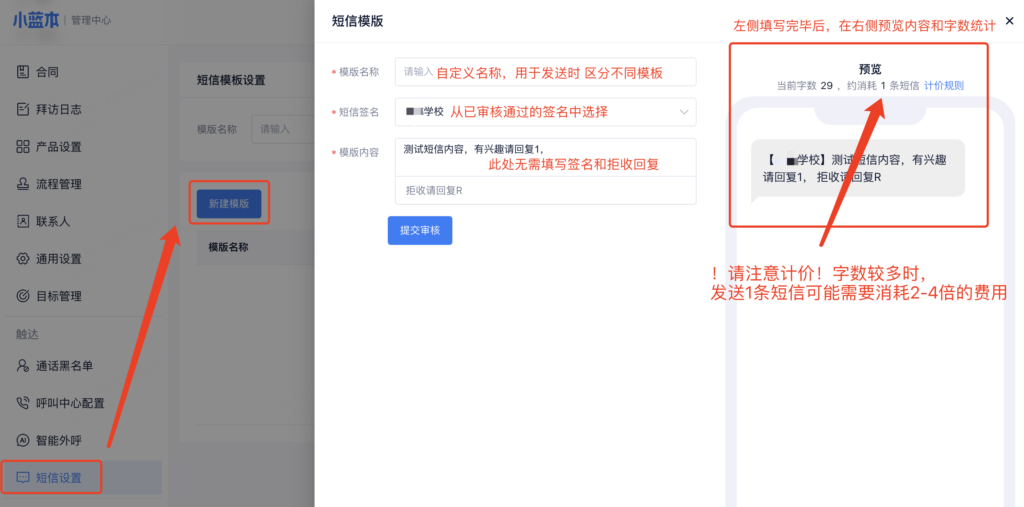Click the 拜访日志 visit log icon
1024x507 pixels.
pyautogui.click(x=23, y=109)
